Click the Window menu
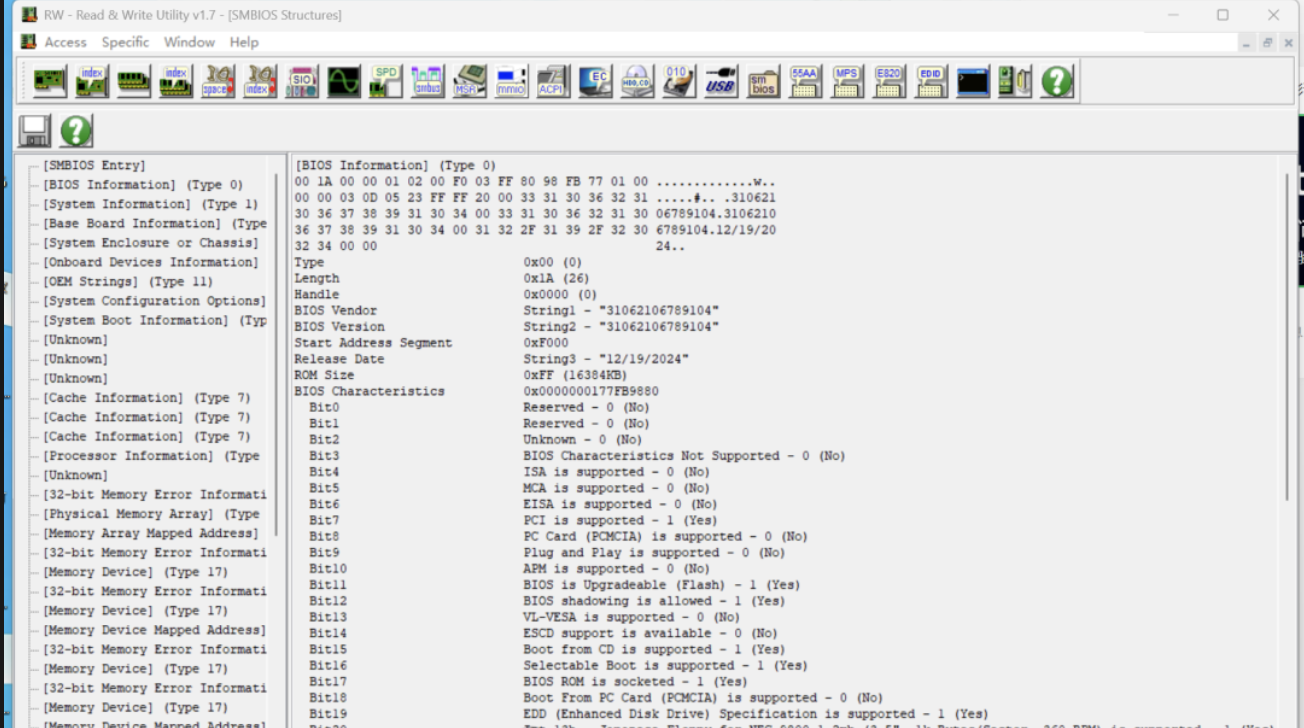The width and height of the screenshot is (1304, 728). coord(189,42)
